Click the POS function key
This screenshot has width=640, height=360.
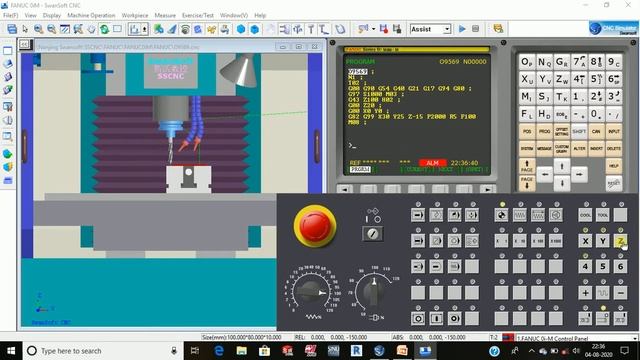point(527,132)
